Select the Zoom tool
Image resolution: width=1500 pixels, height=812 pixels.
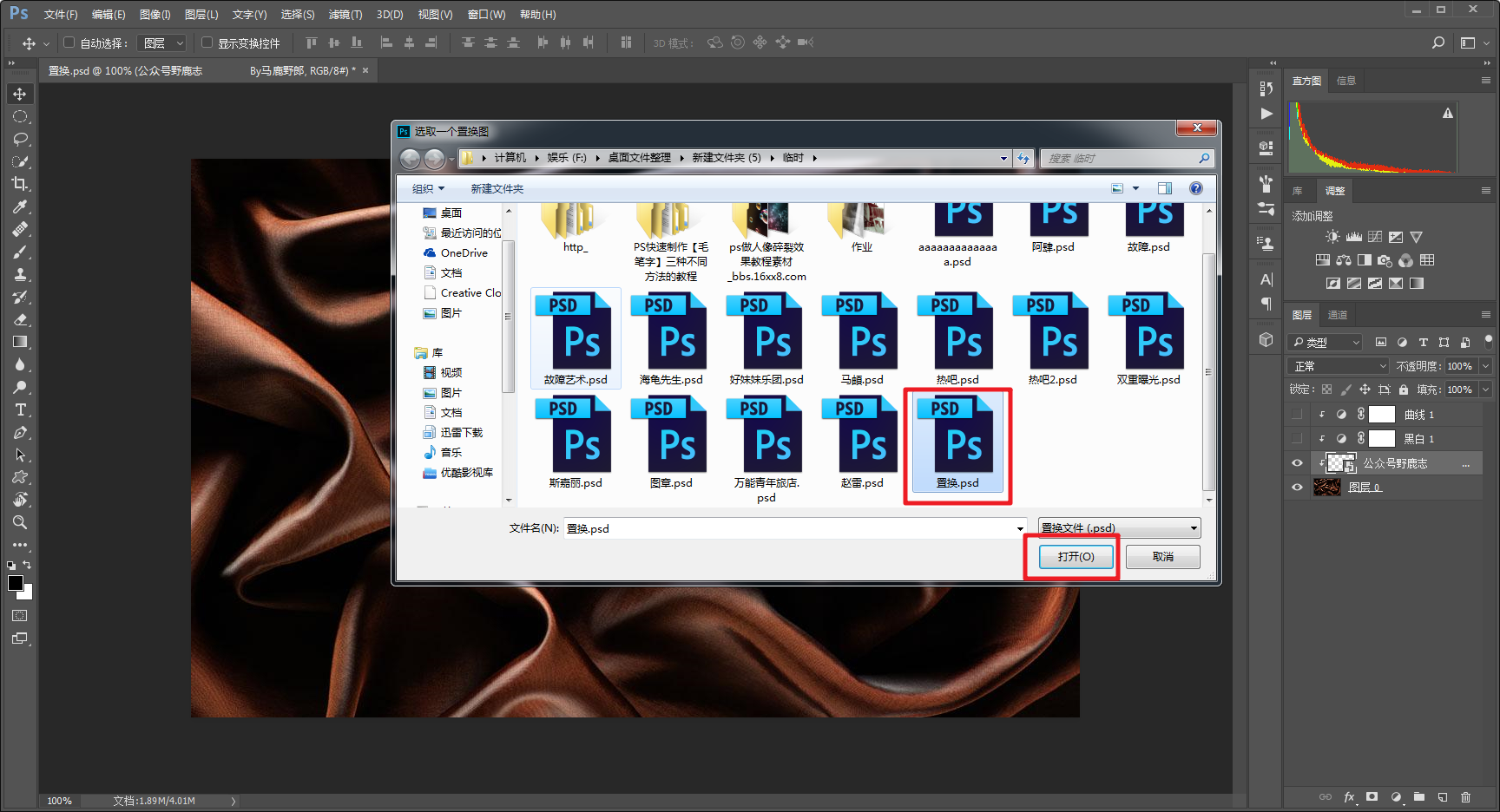click(x=19, y=522)
